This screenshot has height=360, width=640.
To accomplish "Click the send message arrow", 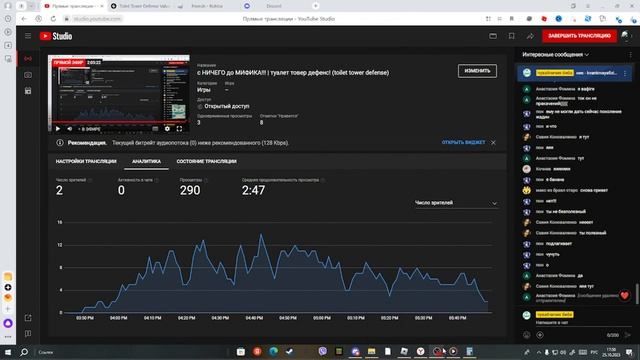I will click(x=628, y=335).
